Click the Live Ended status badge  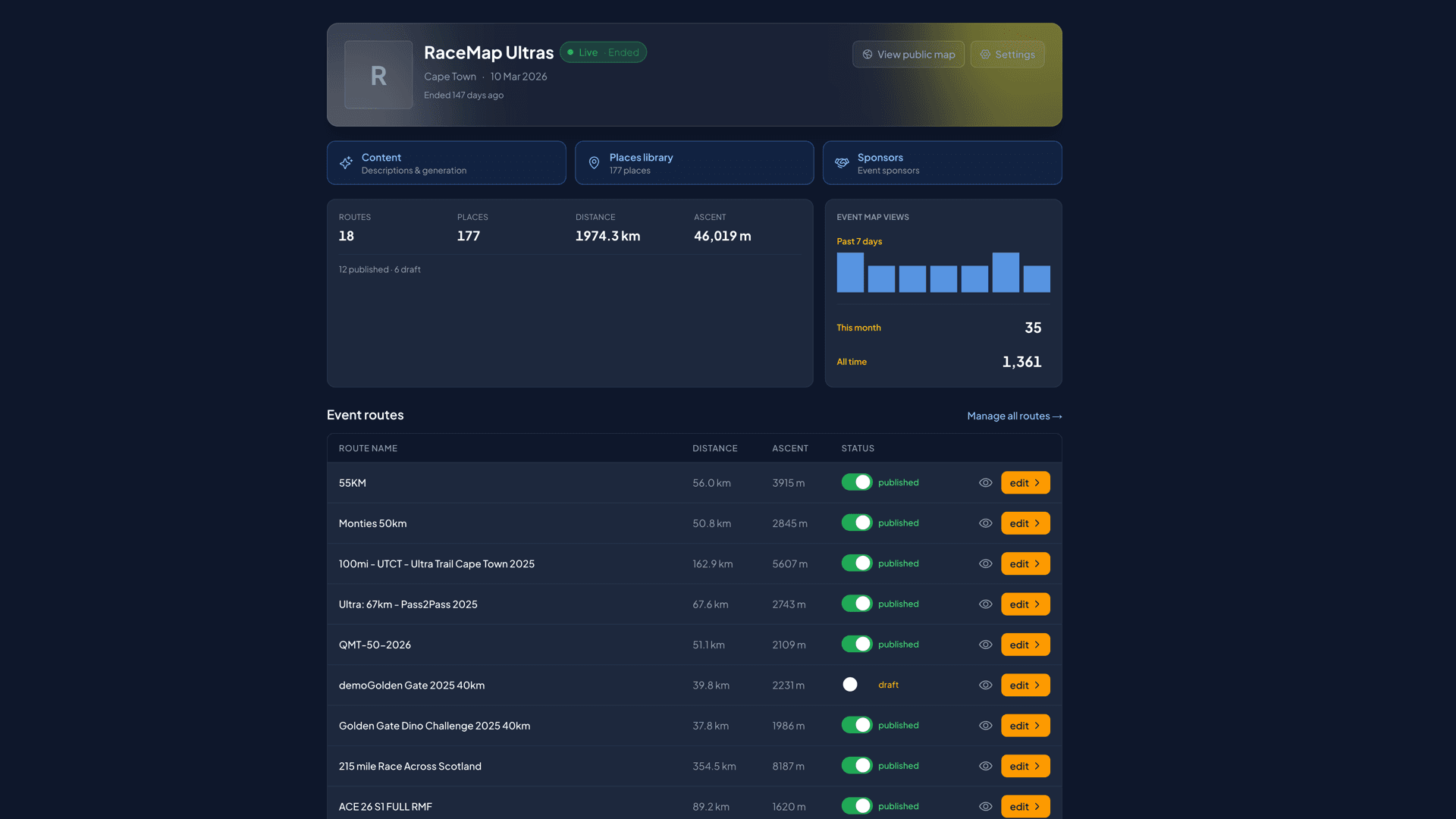click(603, 52)
